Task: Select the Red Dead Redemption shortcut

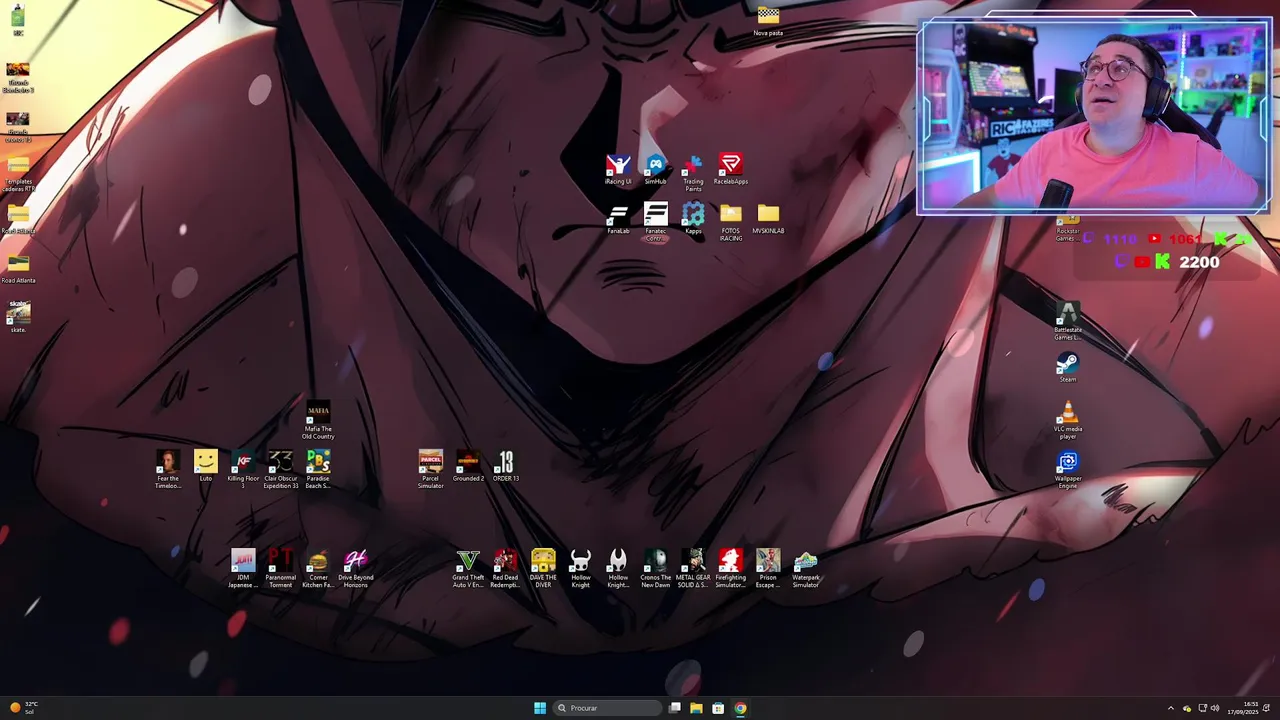Action: coord(506,569)
